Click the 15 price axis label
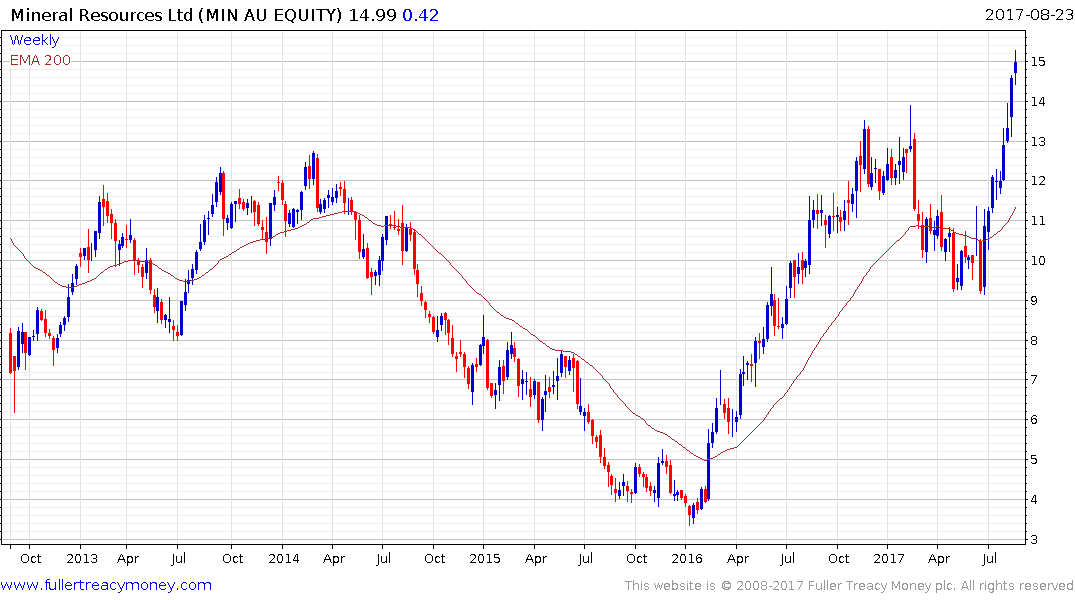This screenshot has width=1075, height=600. click(1038, 62)
